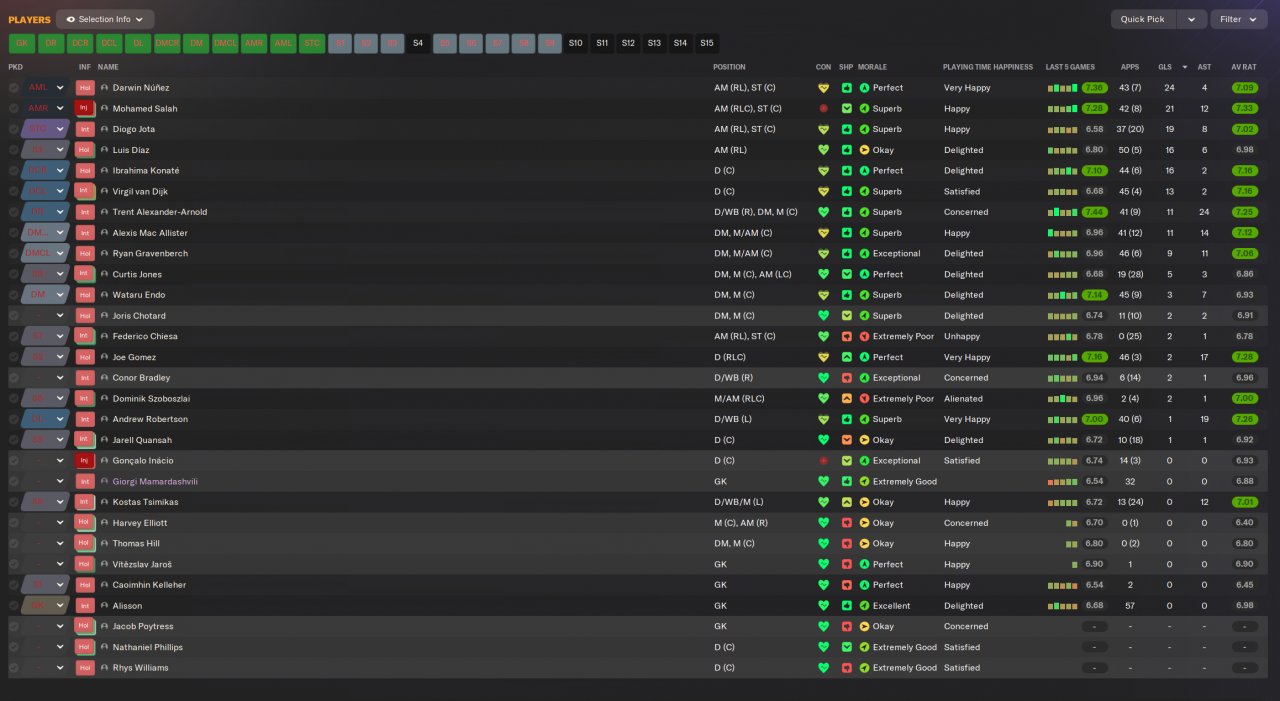Click Luis Díaz's condition heart icon

tap(824, 150)
